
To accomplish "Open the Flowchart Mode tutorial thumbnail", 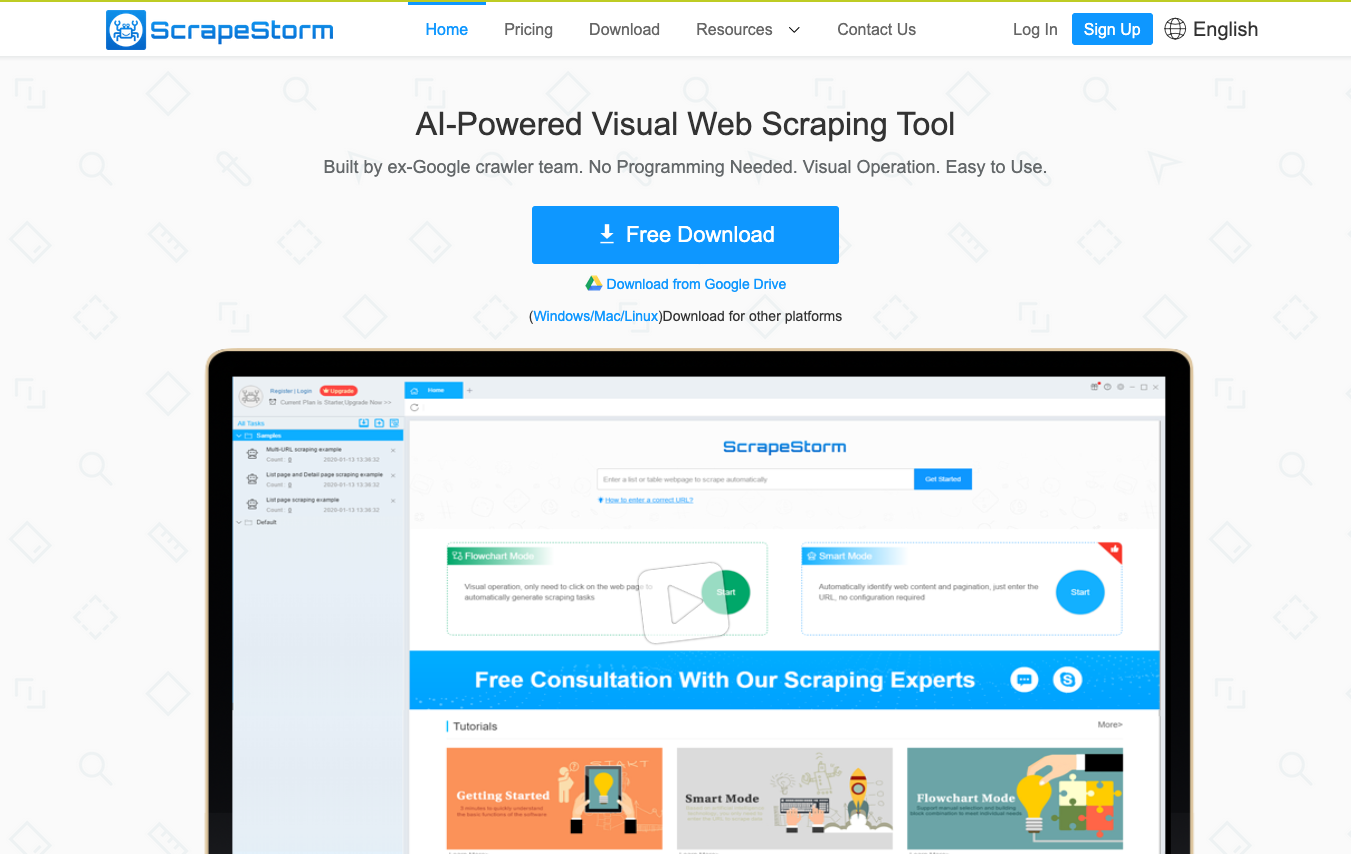I will [x=1015, y=799].
